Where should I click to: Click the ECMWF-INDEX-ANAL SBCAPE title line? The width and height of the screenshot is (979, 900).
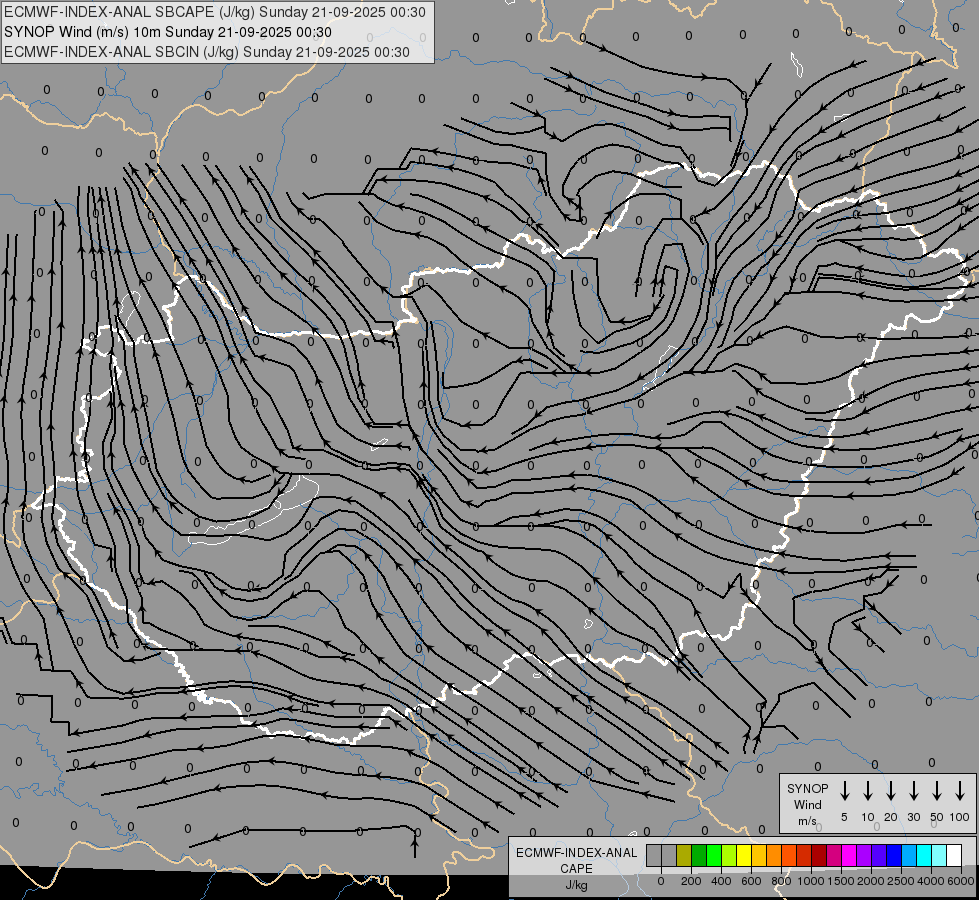tap(215, 12)
